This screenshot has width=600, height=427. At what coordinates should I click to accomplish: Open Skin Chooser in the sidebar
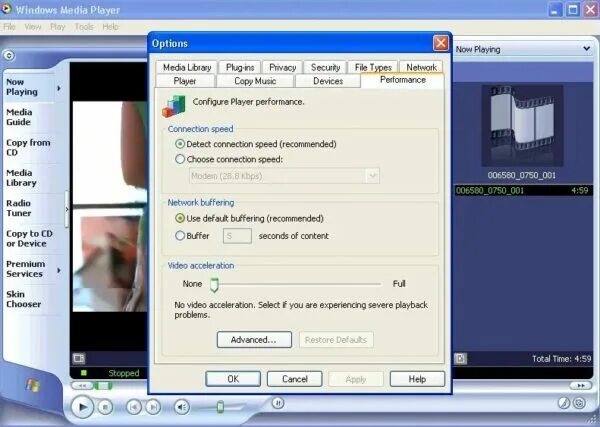coord(23,299)
